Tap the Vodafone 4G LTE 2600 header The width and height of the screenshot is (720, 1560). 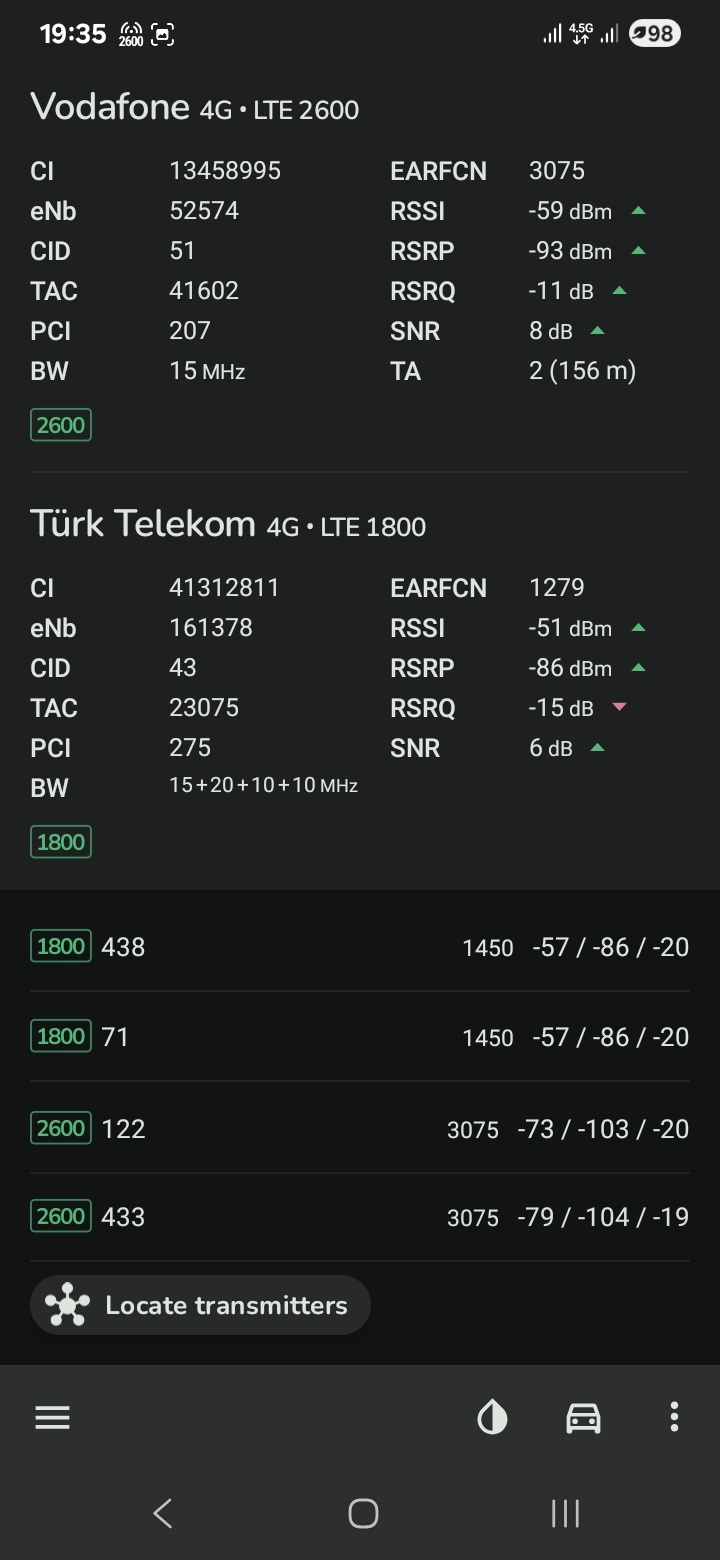(195, 106)
